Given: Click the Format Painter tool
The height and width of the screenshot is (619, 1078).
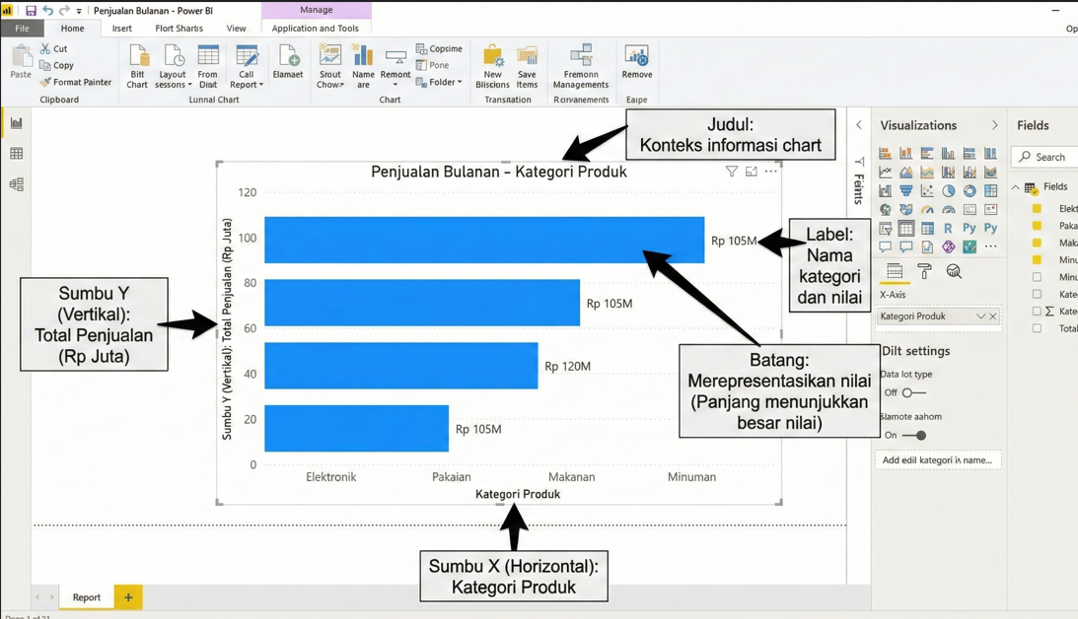Looking at the screenshot, I should (76, 82).
